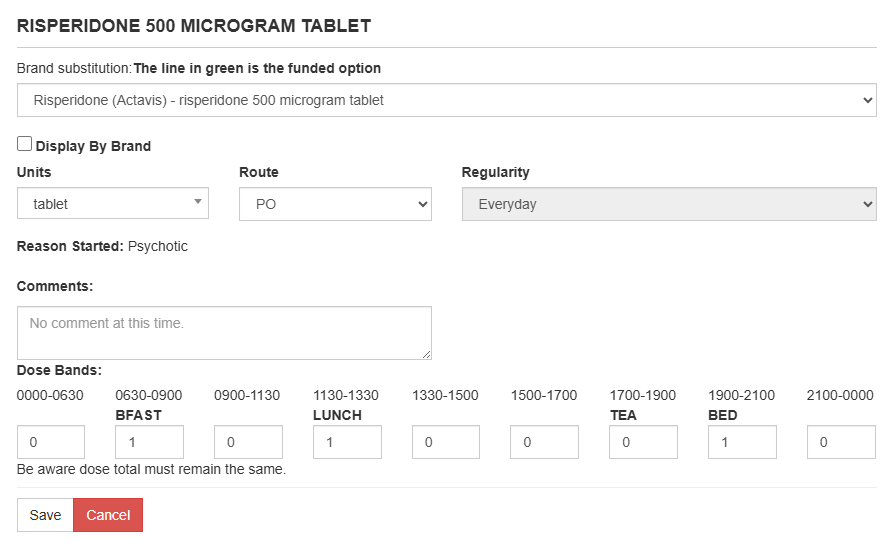Focus the BED 1900-2100 dose field
893x552 pixels.
click(x=742, y=442)
